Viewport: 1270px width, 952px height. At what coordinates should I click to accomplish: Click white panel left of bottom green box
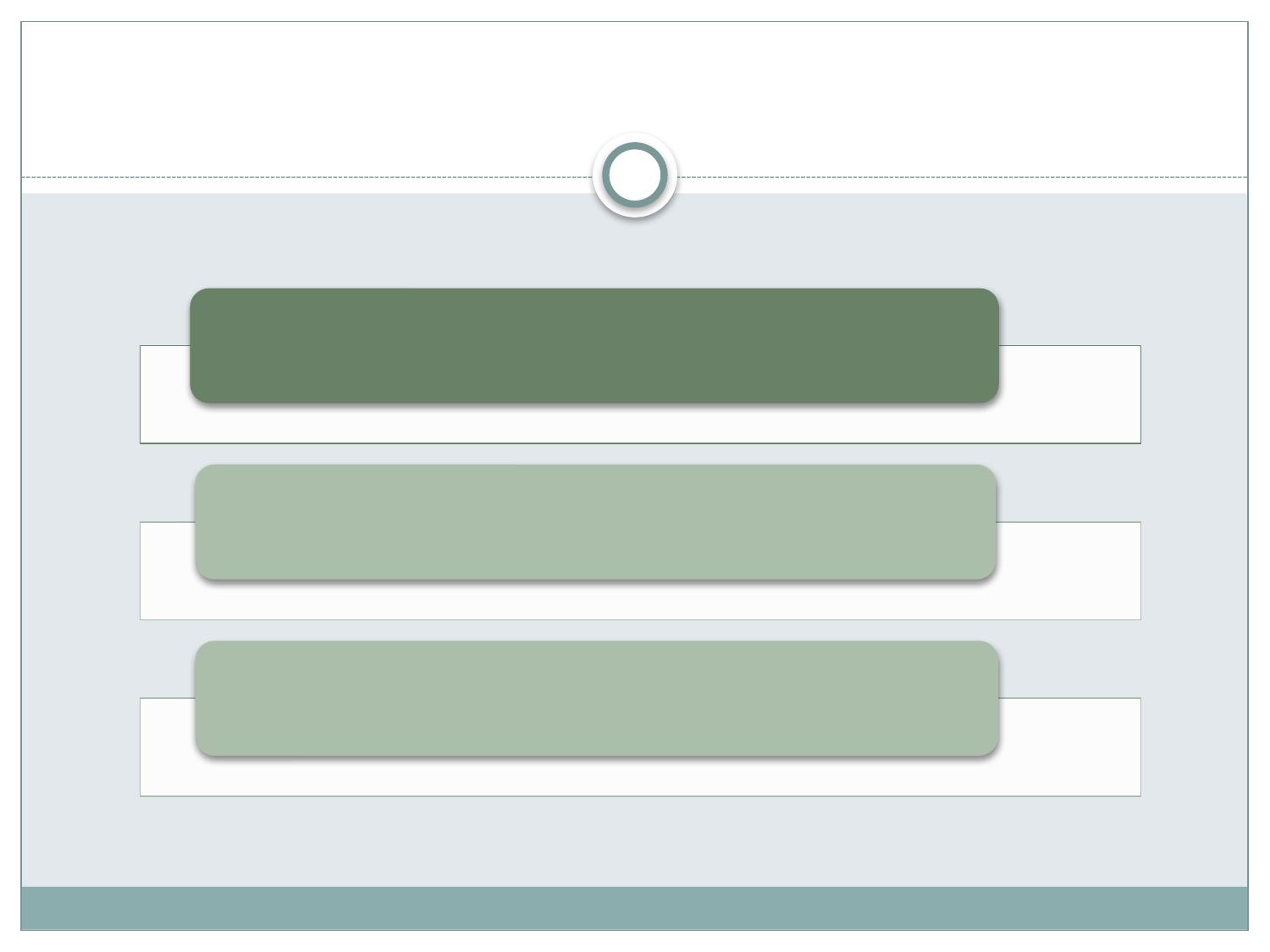tap(168, 746)
